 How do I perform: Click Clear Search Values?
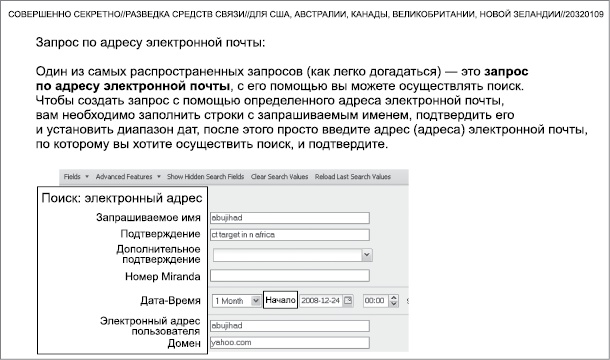pos(279,177)
